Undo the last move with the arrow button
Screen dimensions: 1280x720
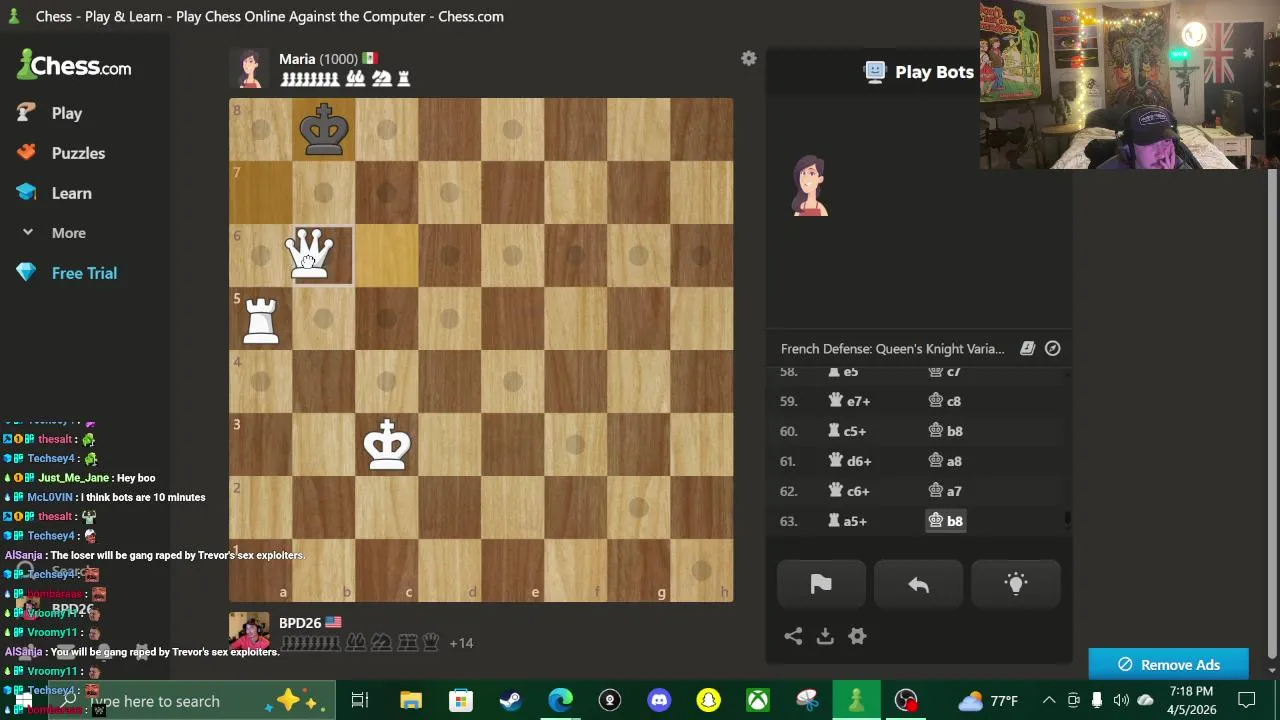918,585
